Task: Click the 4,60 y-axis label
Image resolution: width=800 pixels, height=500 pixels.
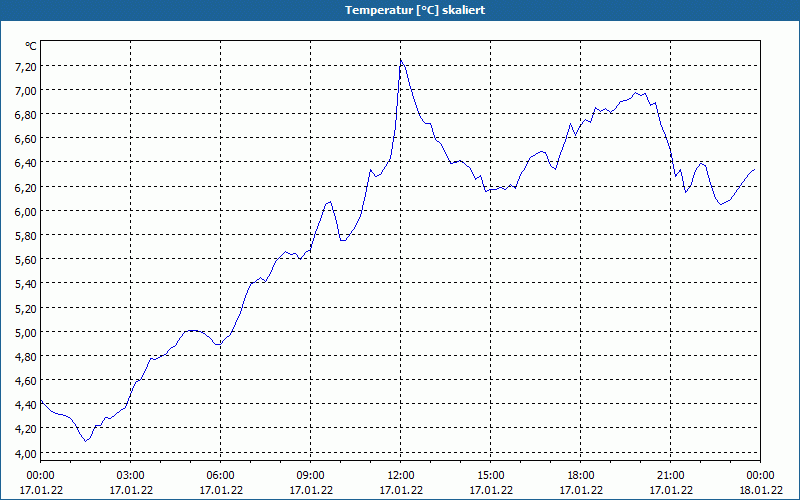Action: [x=26, y=381]
